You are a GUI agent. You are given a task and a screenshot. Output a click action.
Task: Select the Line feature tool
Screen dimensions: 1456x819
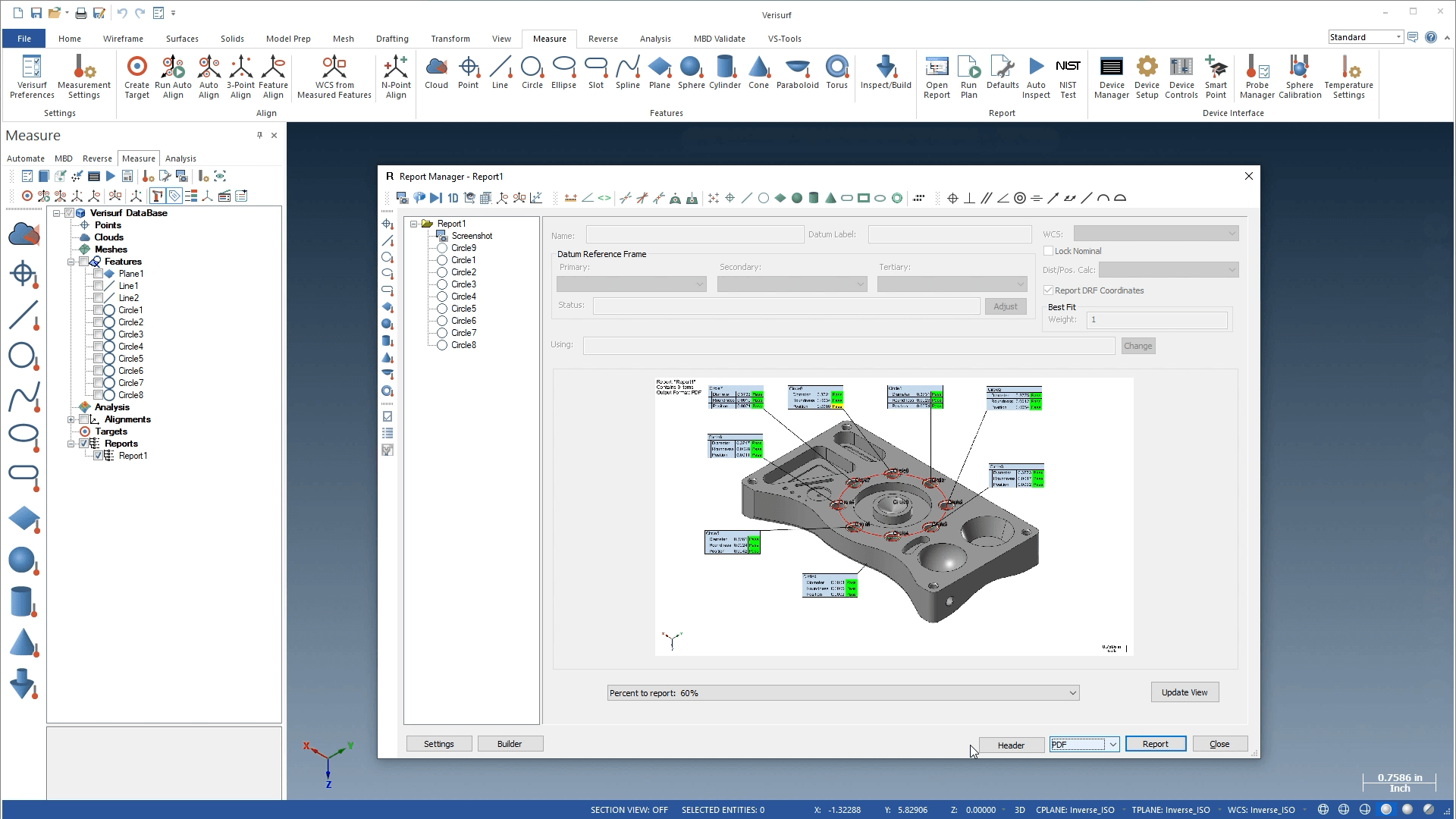[x=500, y=73]
